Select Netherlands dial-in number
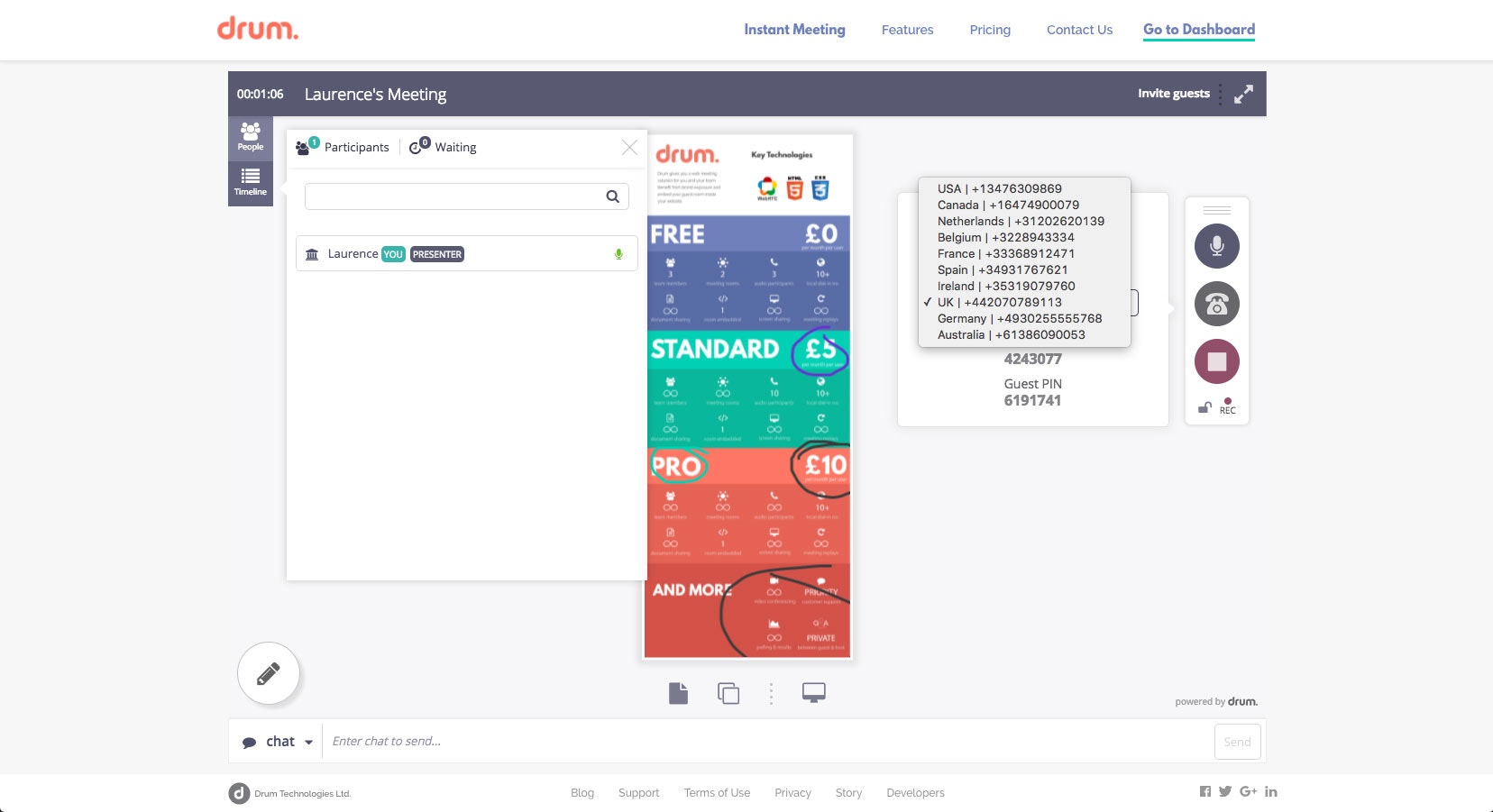1493x812 pixels. (1024, 221)
